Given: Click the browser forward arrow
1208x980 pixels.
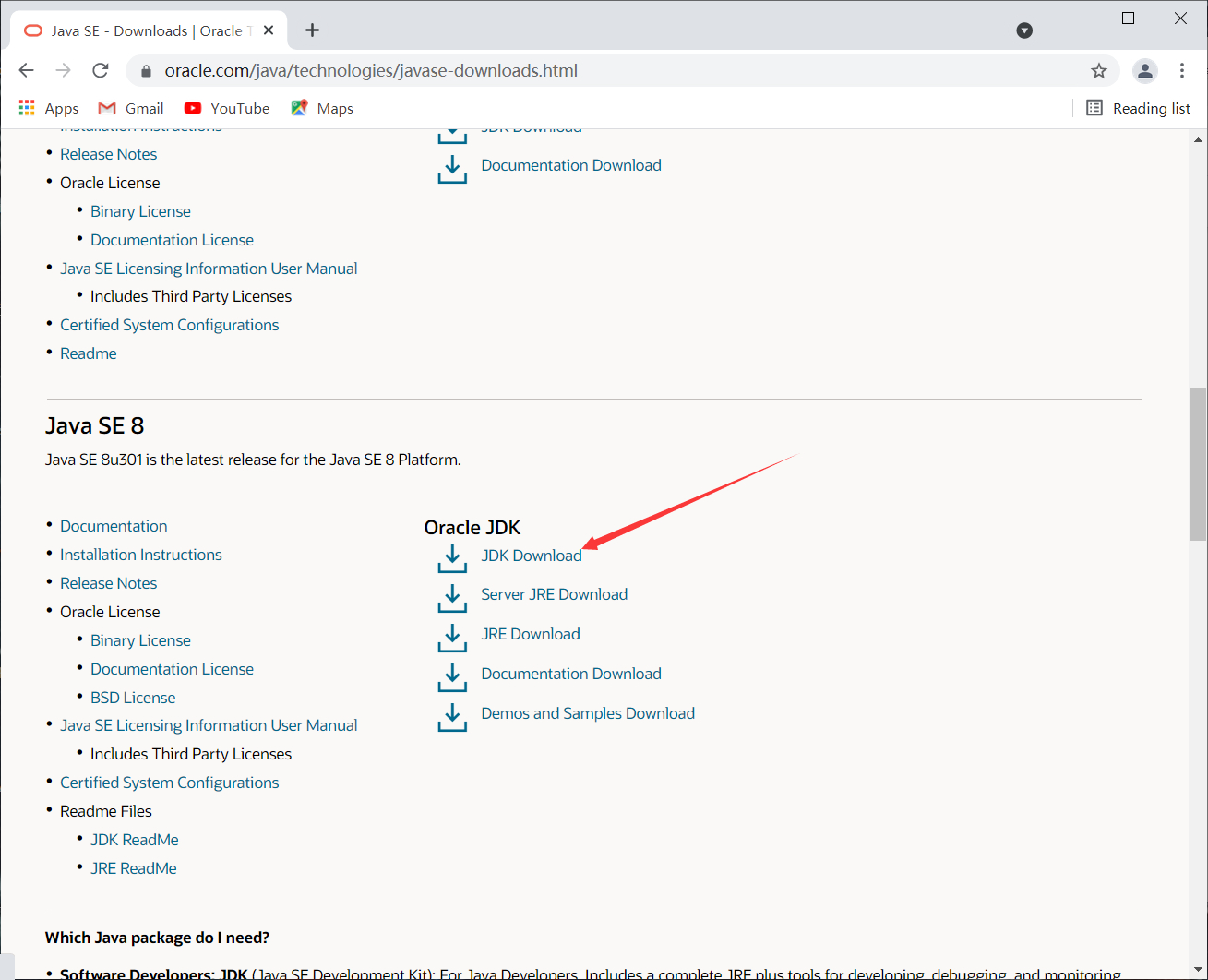Looking at the screenshot, I should (63, 71).
